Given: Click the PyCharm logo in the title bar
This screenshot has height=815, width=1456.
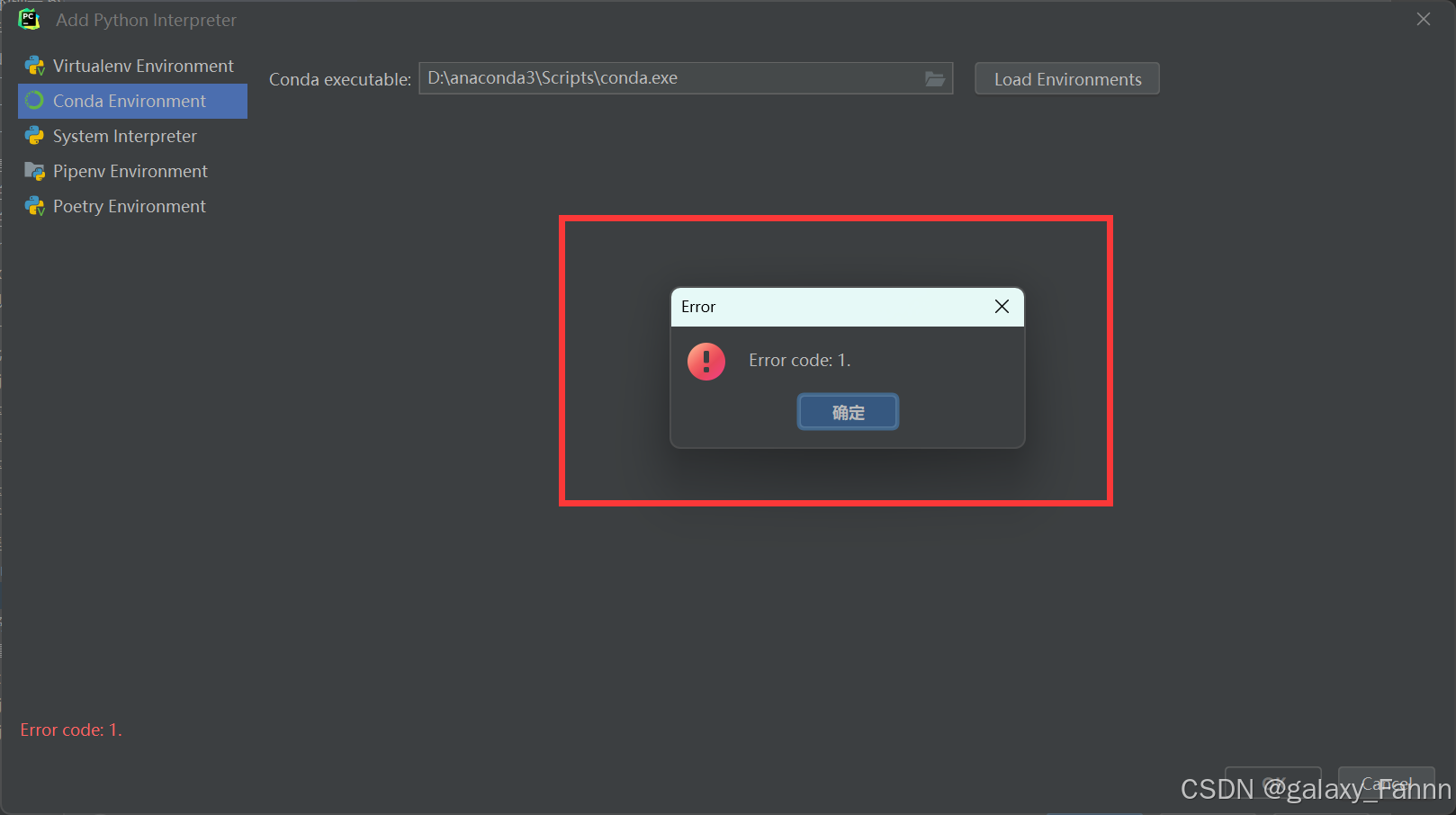Looking at the screenshot, I should 29,19.
